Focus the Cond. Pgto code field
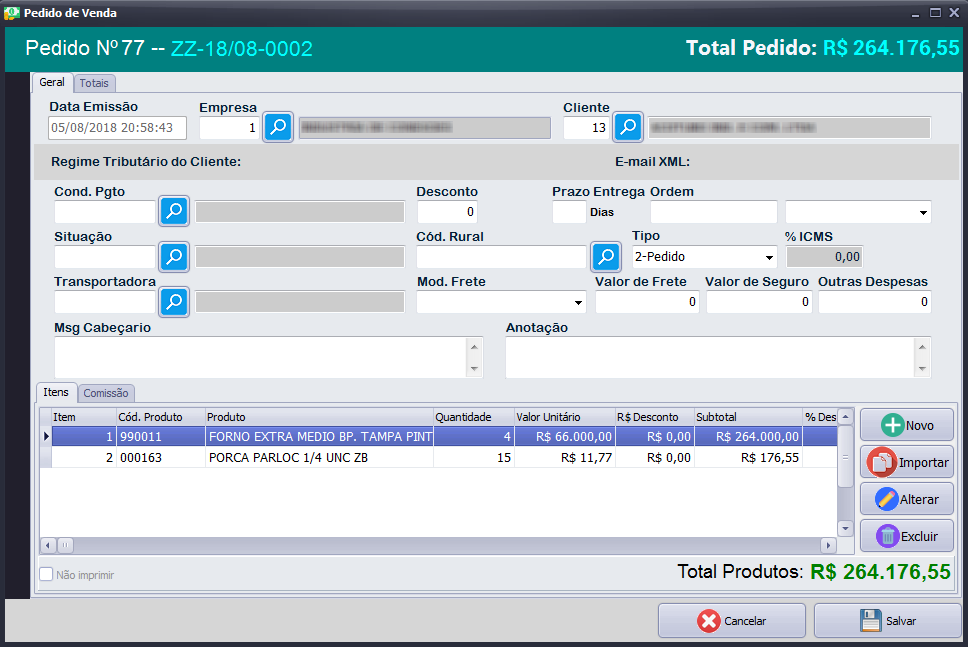 tap(105, 212)
